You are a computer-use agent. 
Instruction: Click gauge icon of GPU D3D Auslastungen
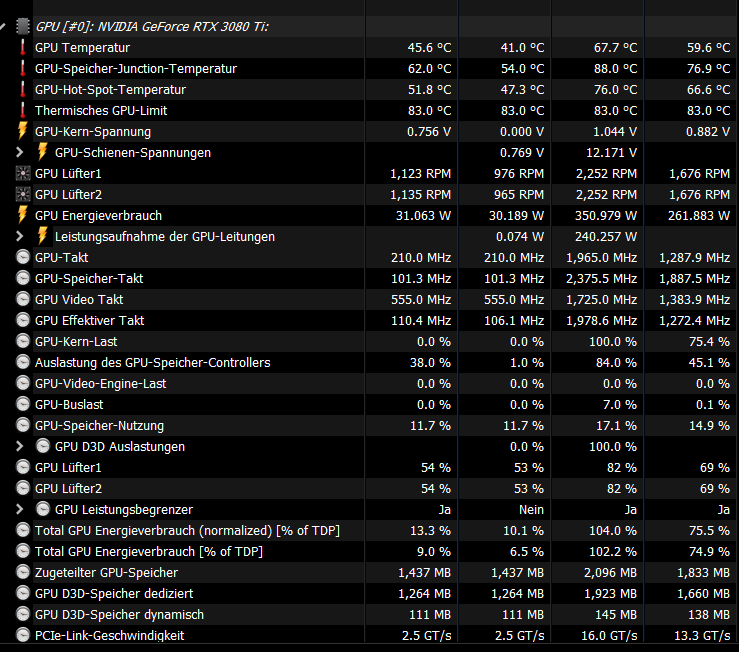43,446
